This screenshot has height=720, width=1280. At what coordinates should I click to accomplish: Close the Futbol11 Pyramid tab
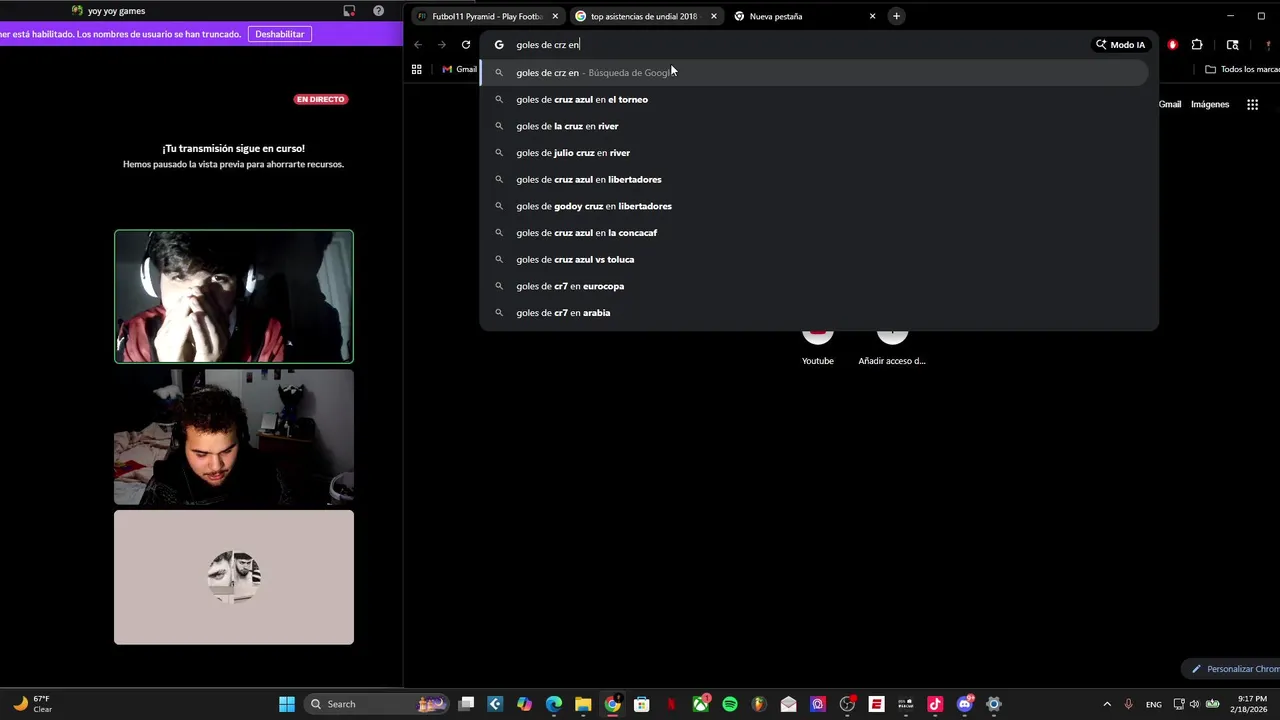[555, 16]
